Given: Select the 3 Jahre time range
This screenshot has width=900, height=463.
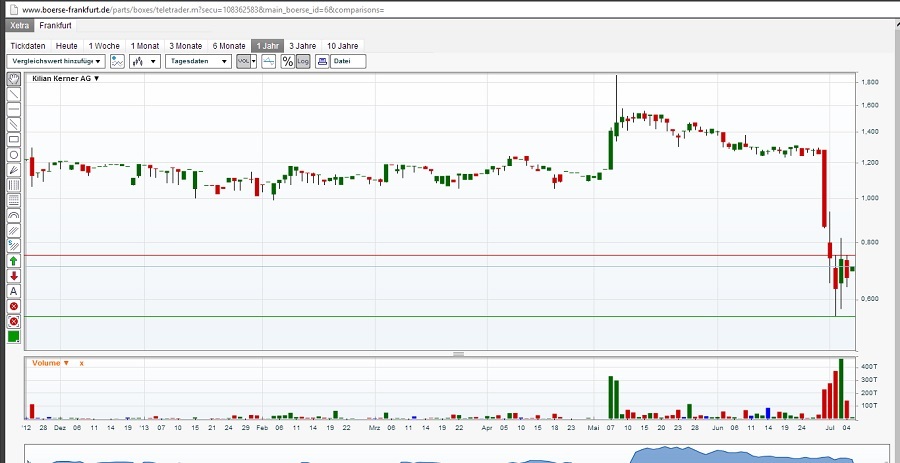Looking at the screenshot, I should [x=302, y=46].
